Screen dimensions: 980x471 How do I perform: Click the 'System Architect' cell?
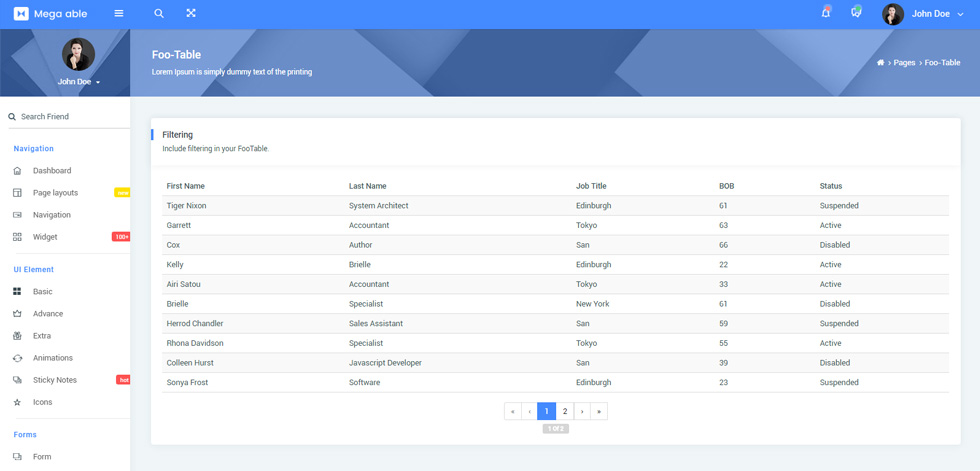point(379,206)
